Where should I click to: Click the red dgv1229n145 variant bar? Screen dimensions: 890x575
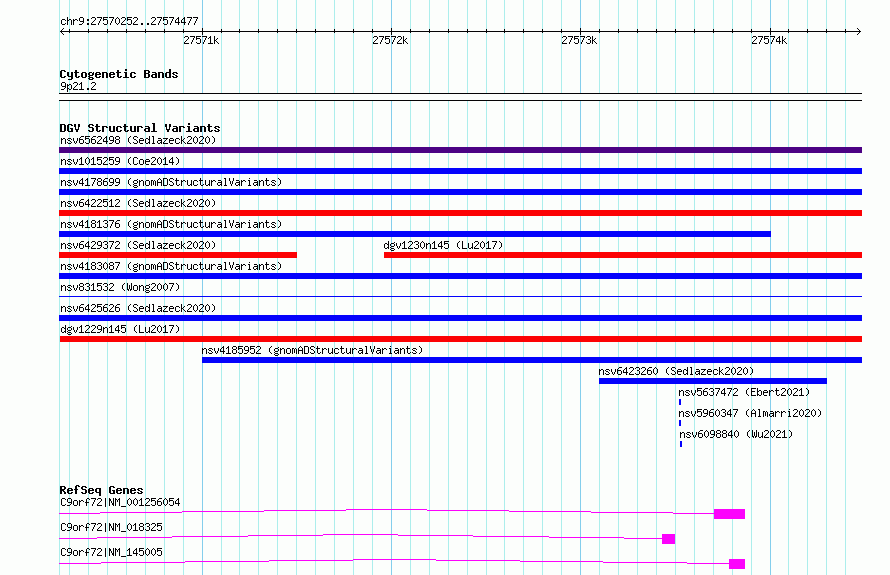click(460, 339)
